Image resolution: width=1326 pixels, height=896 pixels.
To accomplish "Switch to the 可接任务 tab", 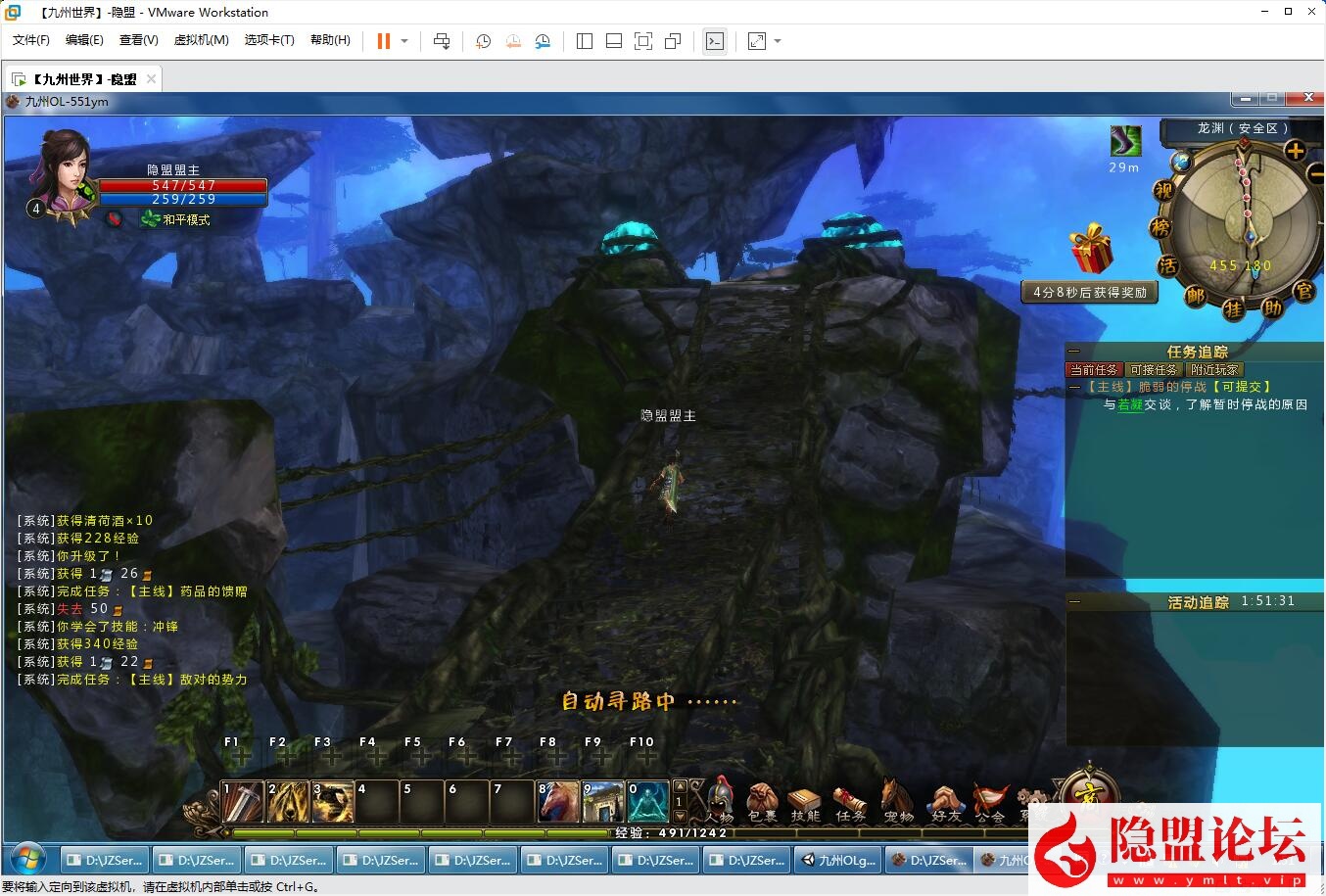I will tap(1154, 369).
